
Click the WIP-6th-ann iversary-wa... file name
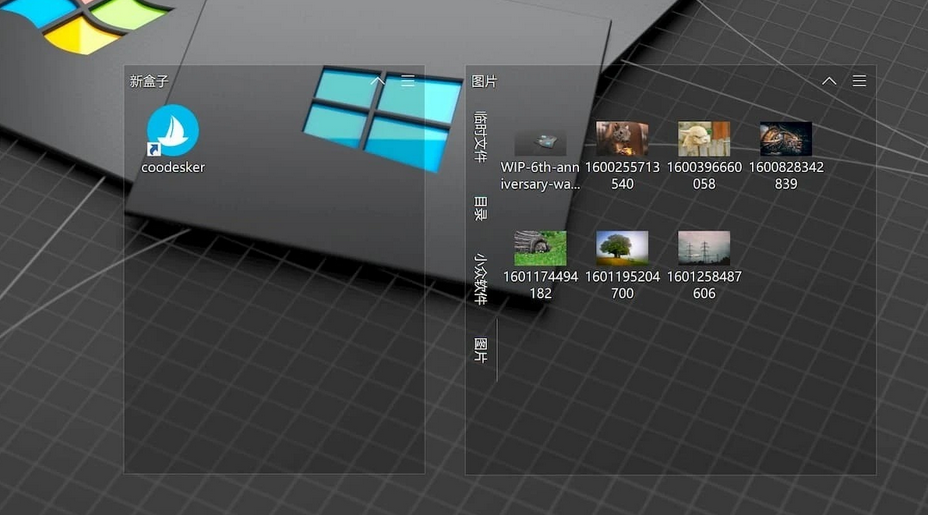[540, 175]
